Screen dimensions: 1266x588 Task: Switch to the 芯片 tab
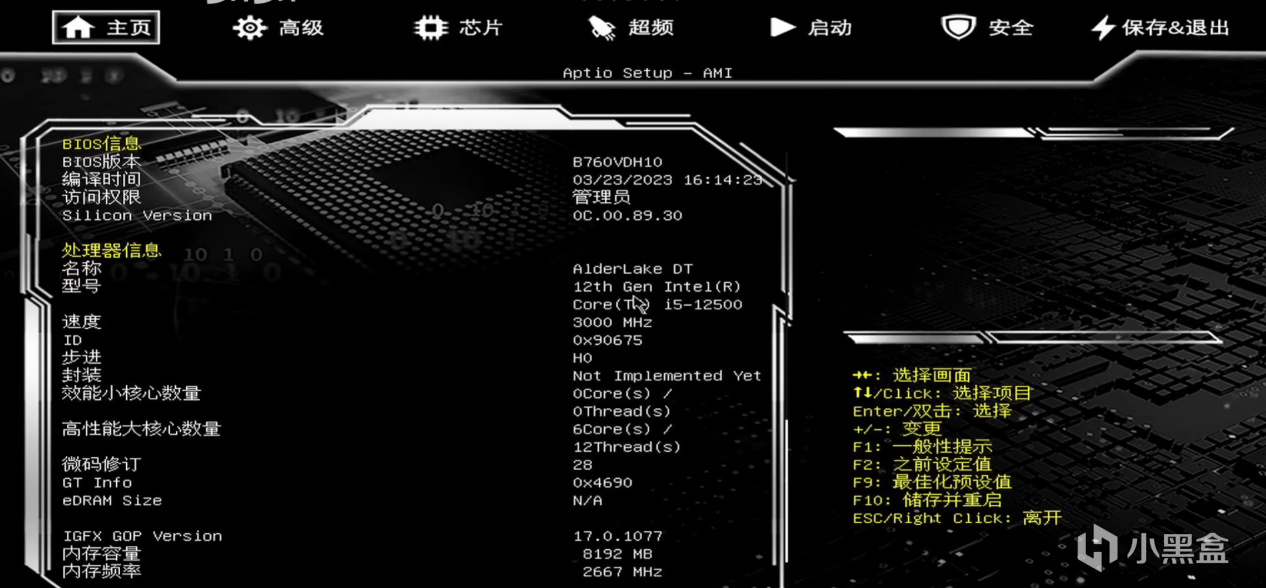[459, 27]
